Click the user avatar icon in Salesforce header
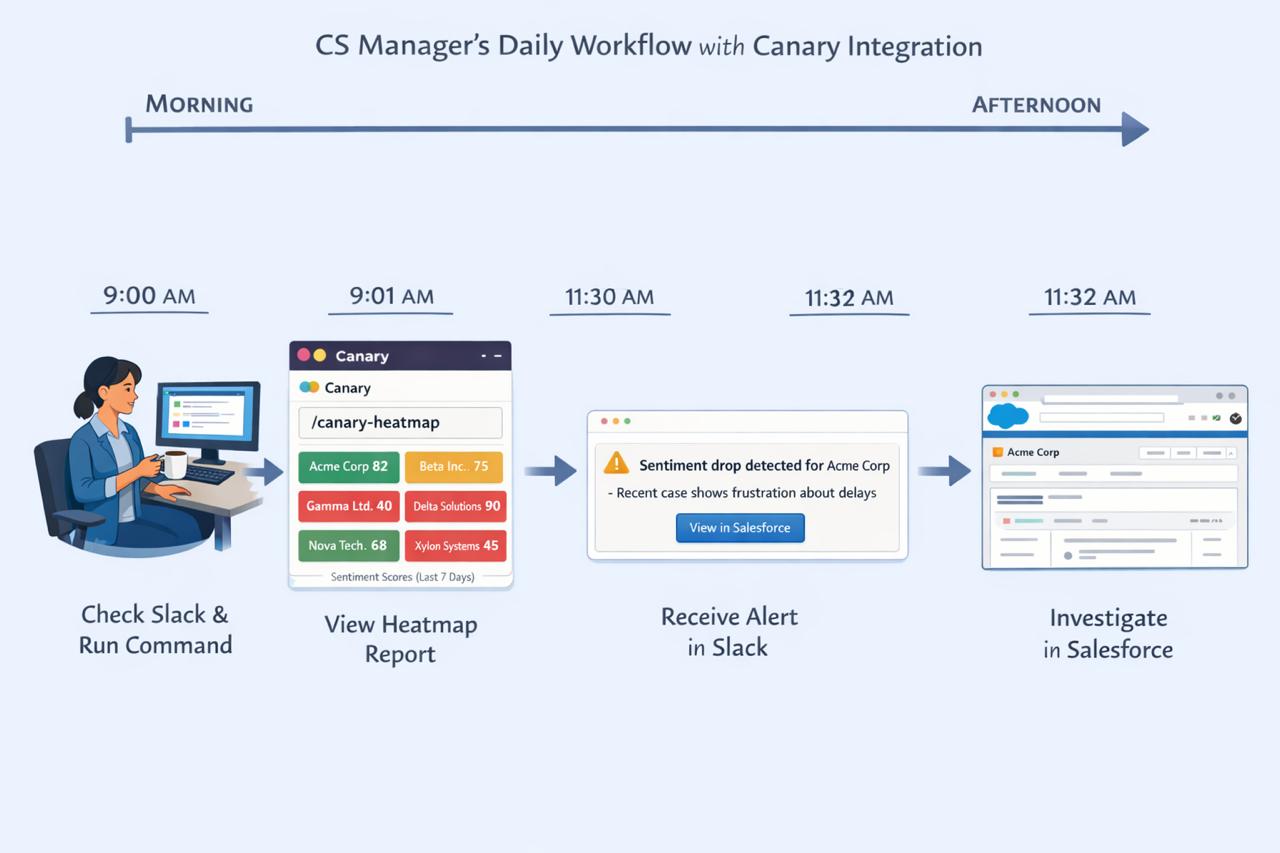 (1235, 418)
